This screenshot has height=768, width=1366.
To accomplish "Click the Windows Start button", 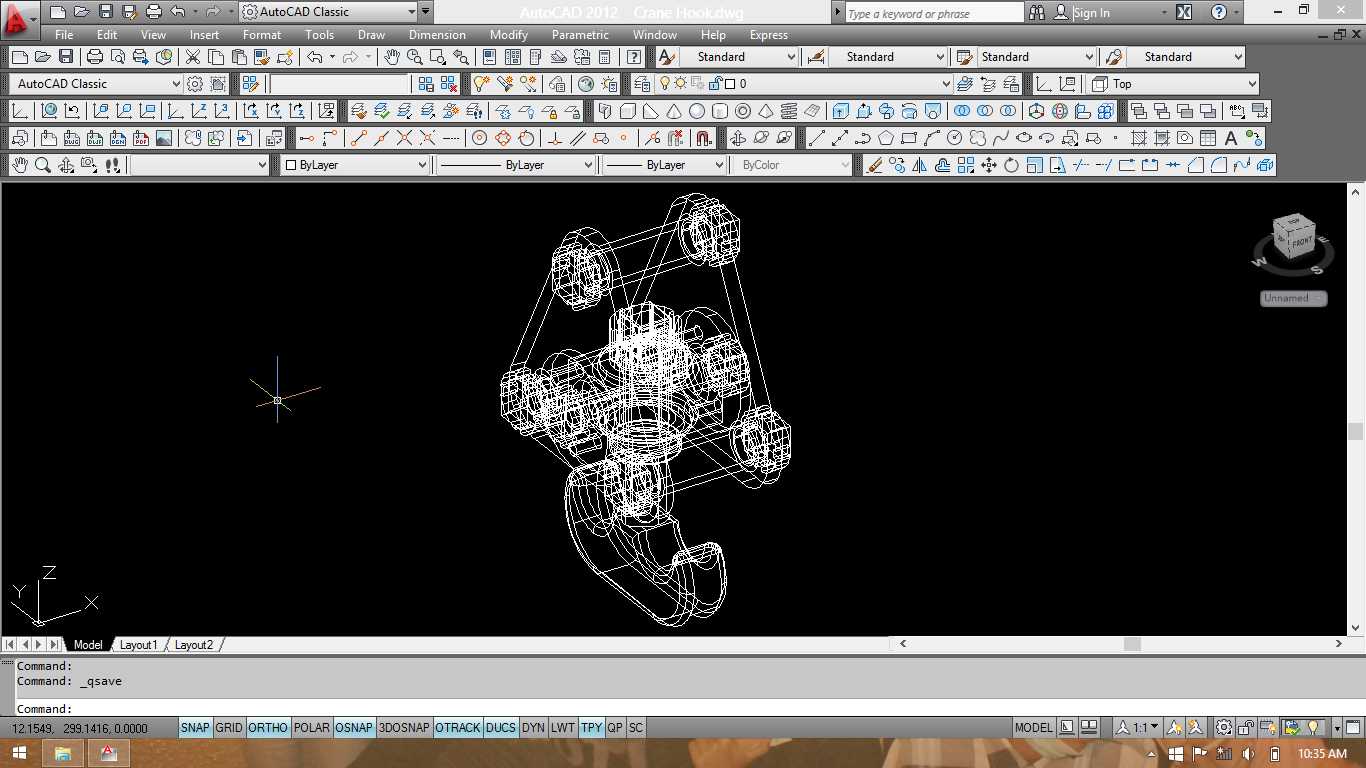I will [x=19, y=753].
